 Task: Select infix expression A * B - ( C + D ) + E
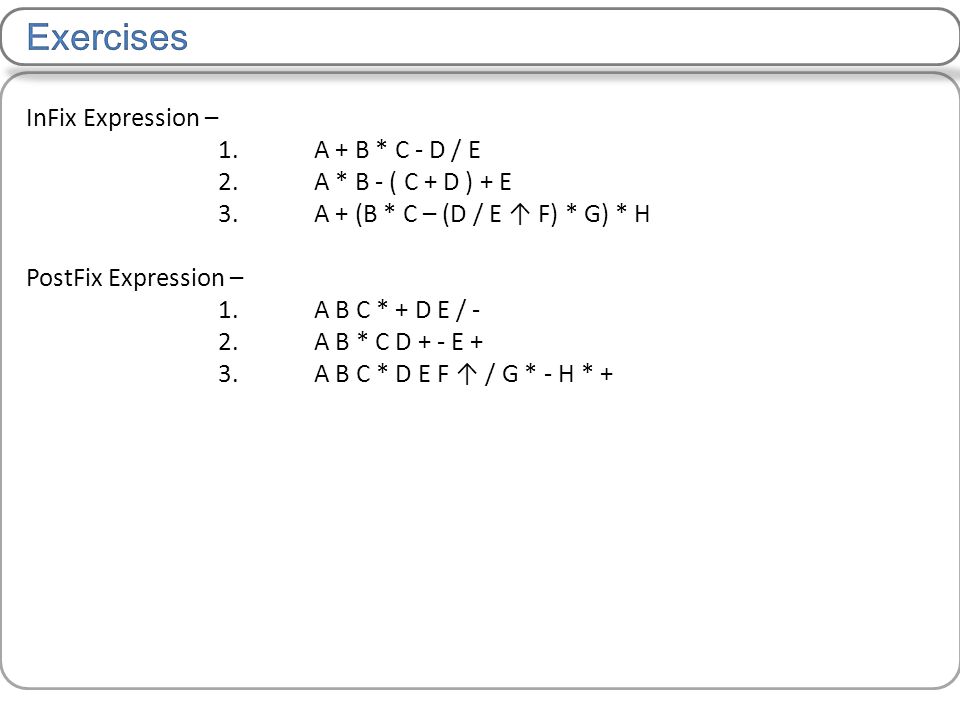pos(413,182)
